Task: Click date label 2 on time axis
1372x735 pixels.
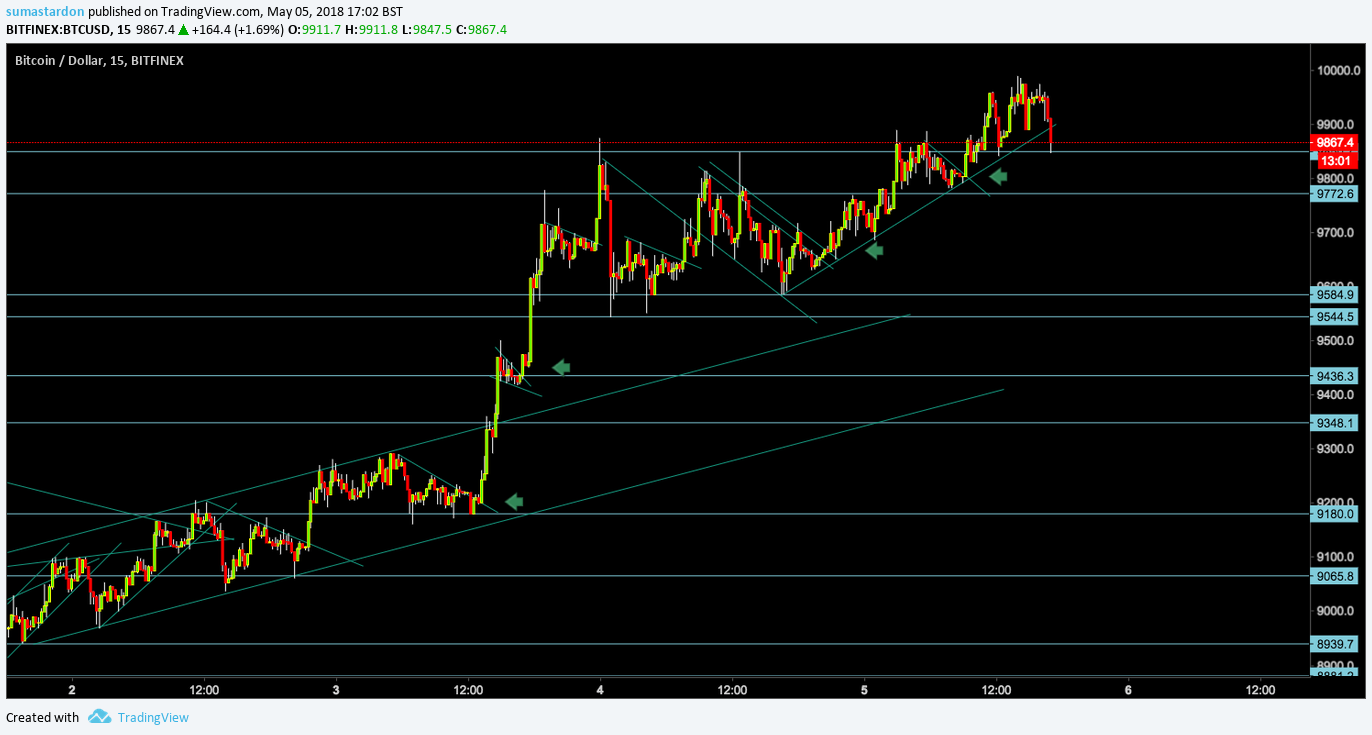Action: (72, 690)
